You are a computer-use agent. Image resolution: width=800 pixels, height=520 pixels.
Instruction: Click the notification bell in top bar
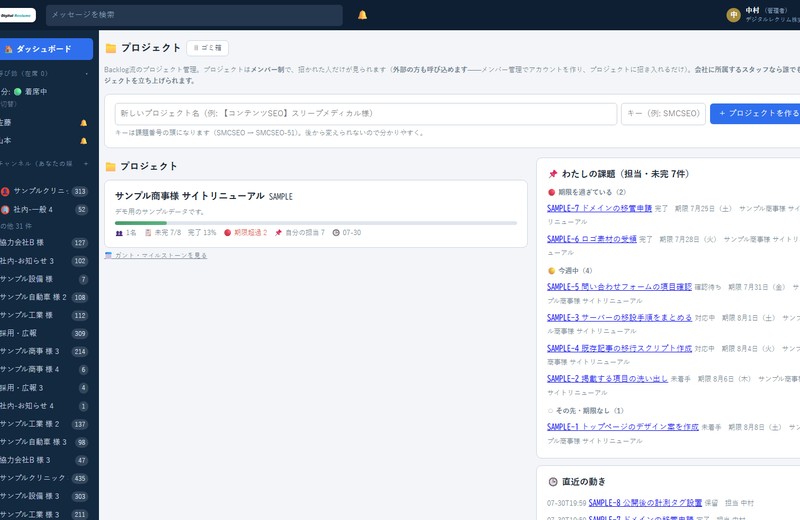(x=362, y=15)
